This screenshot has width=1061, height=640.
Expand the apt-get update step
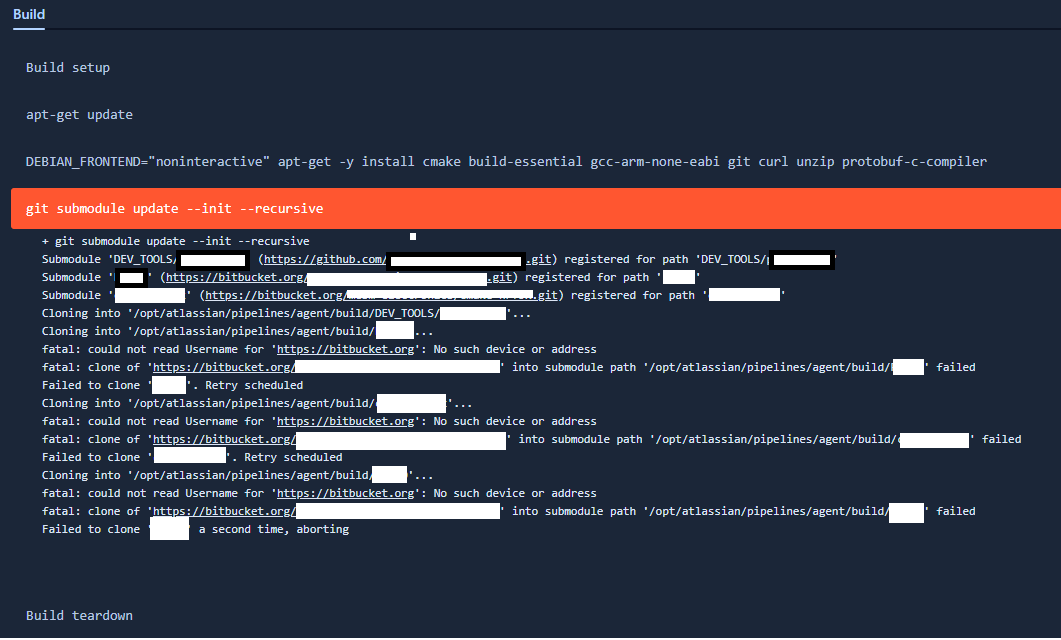click(x=79, y=115)
